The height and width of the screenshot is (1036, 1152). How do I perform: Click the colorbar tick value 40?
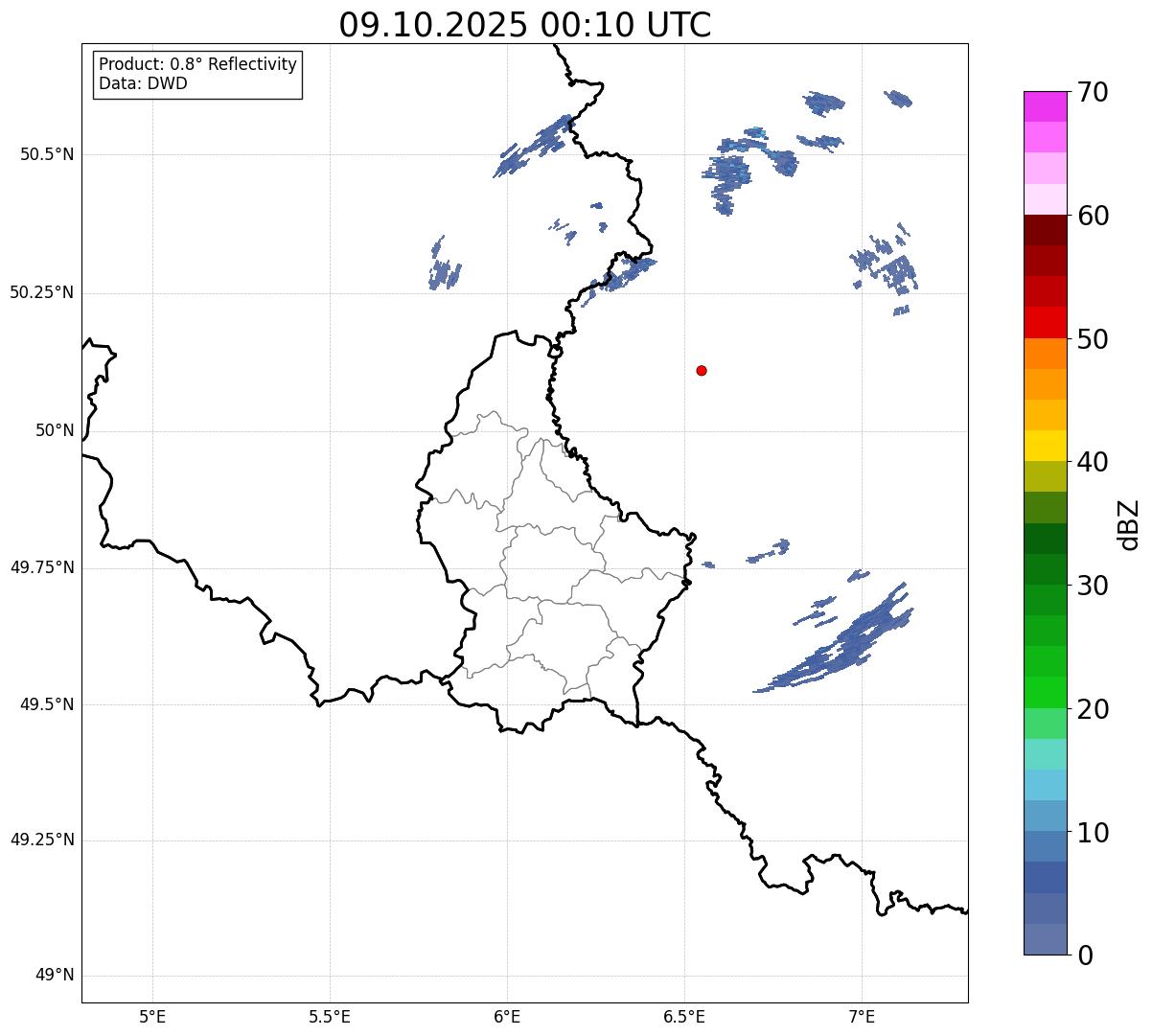coord(1093,462)
